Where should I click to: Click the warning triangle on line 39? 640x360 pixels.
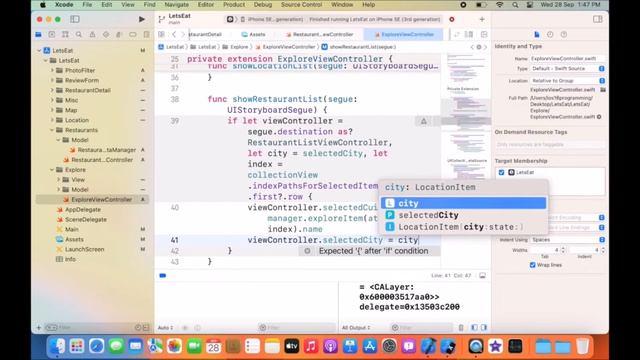coord(424,121)
